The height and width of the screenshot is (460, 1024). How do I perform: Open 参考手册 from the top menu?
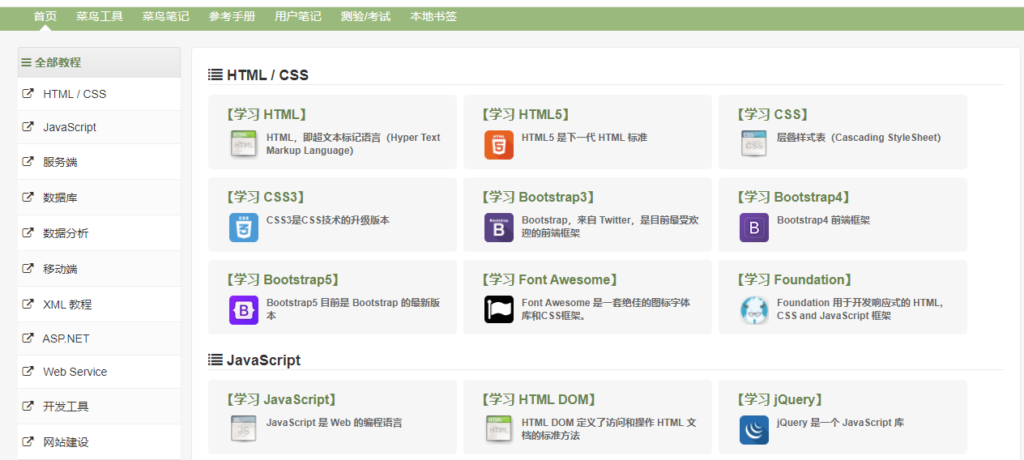click(x=232, y=17)
